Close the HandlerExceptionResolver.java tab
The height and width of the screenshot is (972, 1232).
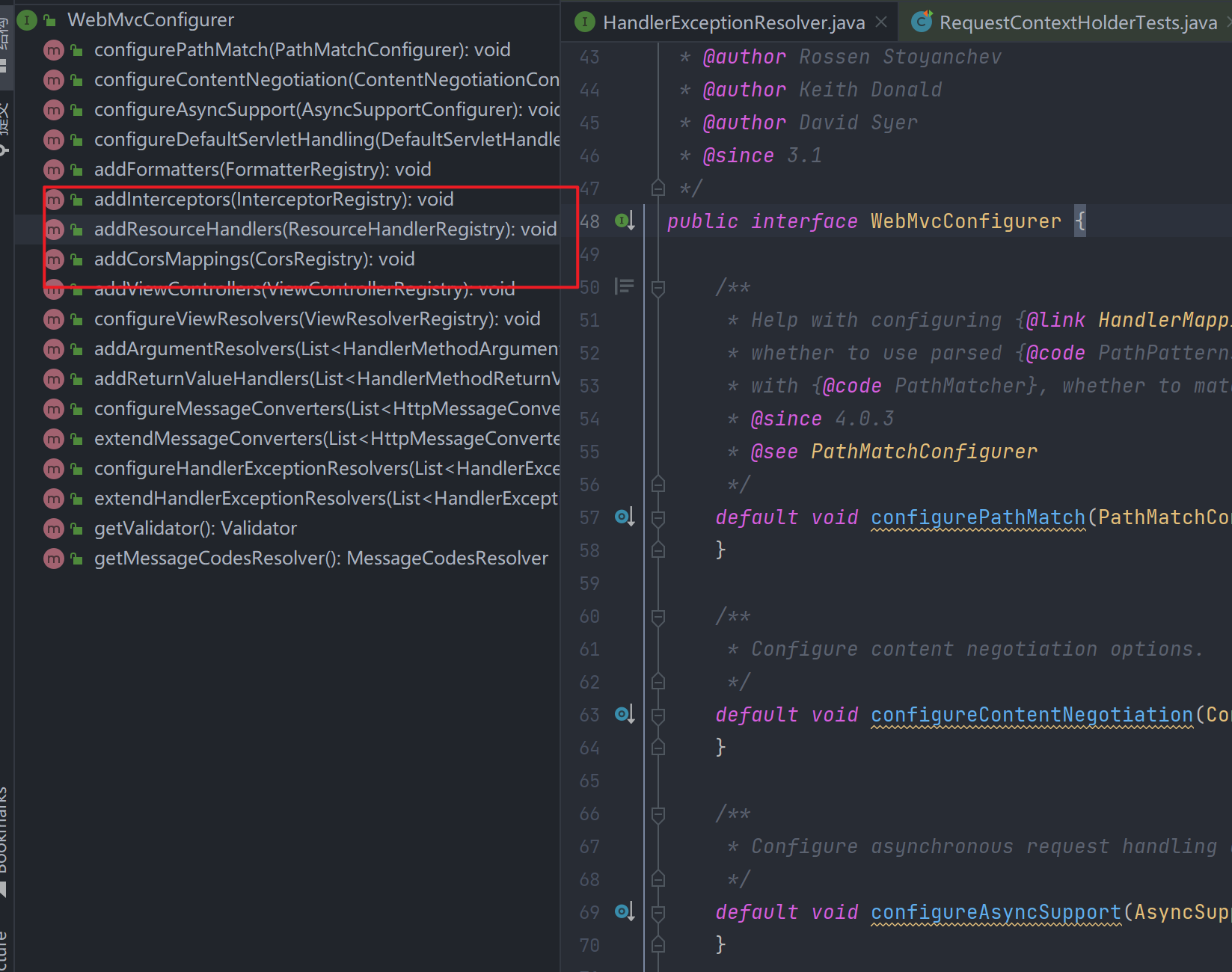pos(881,22)
